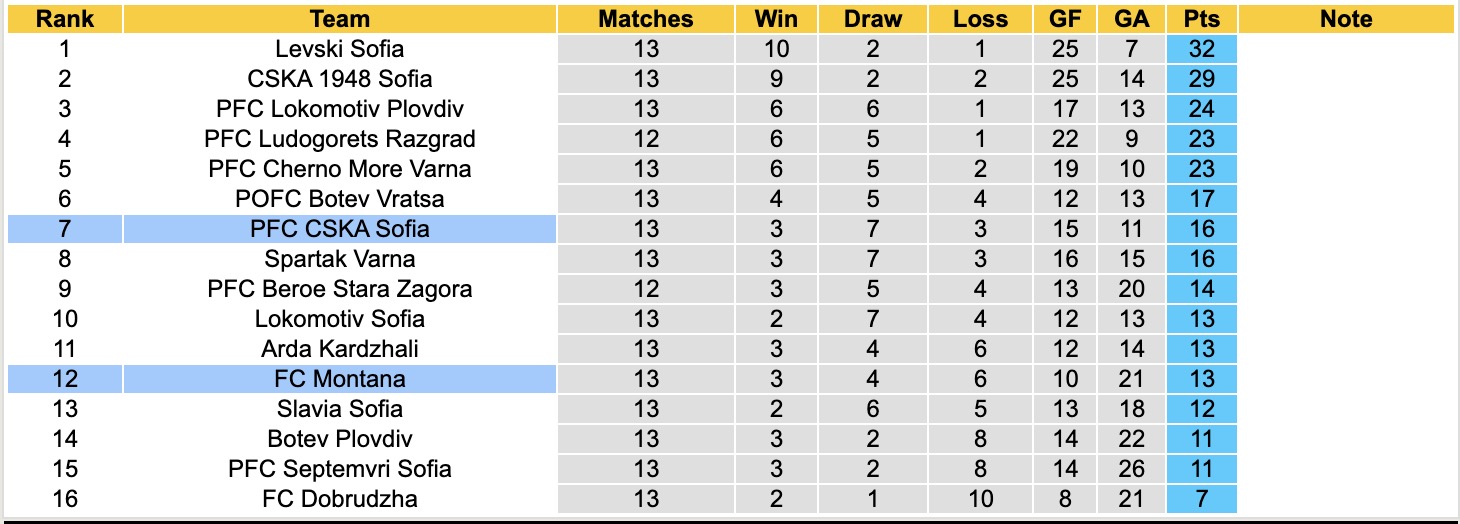Click the Team column header
The width and height of the screenshot is (1460, 524).
pos(339,19)
